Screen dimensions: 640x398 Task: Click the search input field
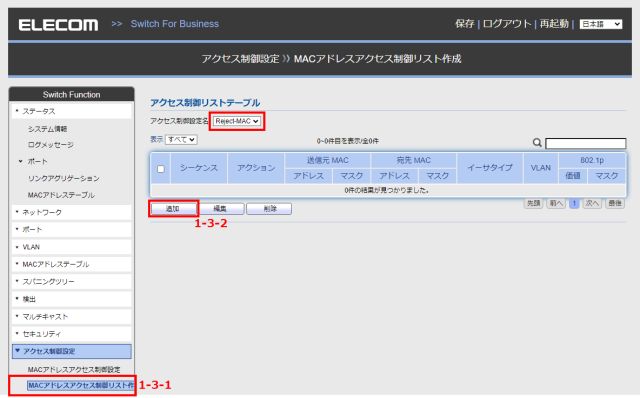[585, 143]
